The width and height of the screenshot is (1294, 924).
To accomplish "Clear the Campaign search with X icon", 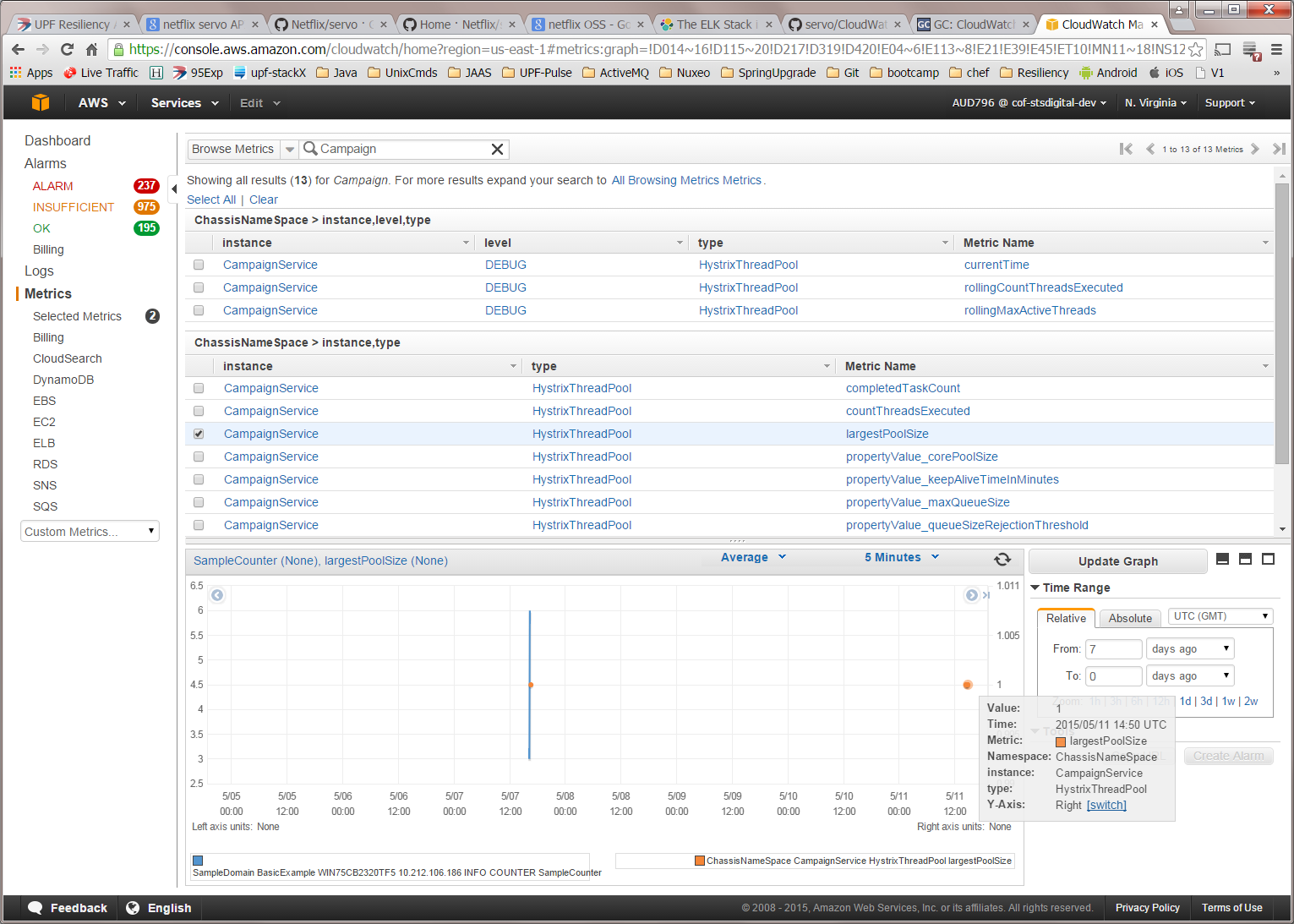I will [x=497, y=150].
